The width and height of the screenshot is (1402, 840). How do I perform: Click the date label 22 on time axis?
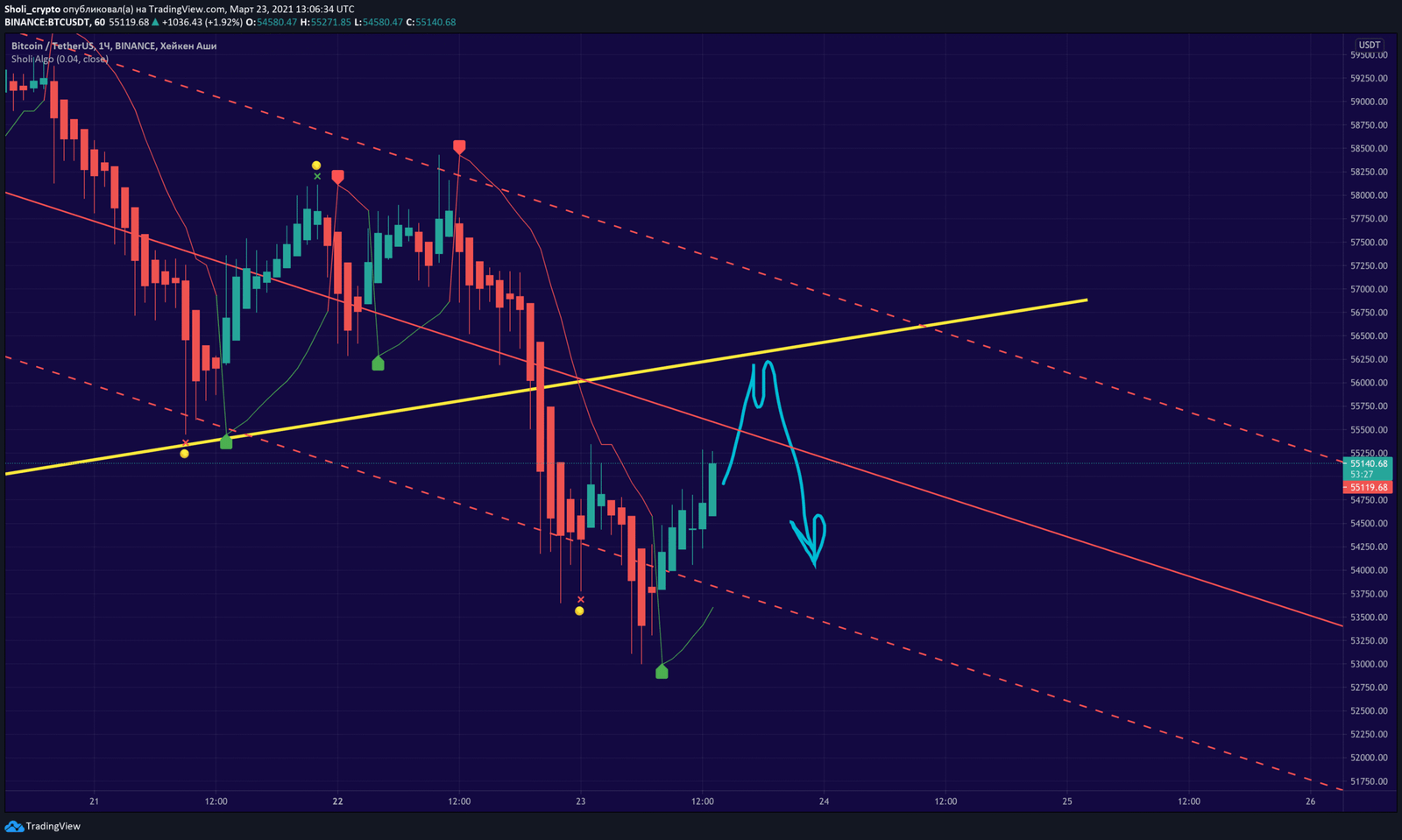click(x=337, y=801)
